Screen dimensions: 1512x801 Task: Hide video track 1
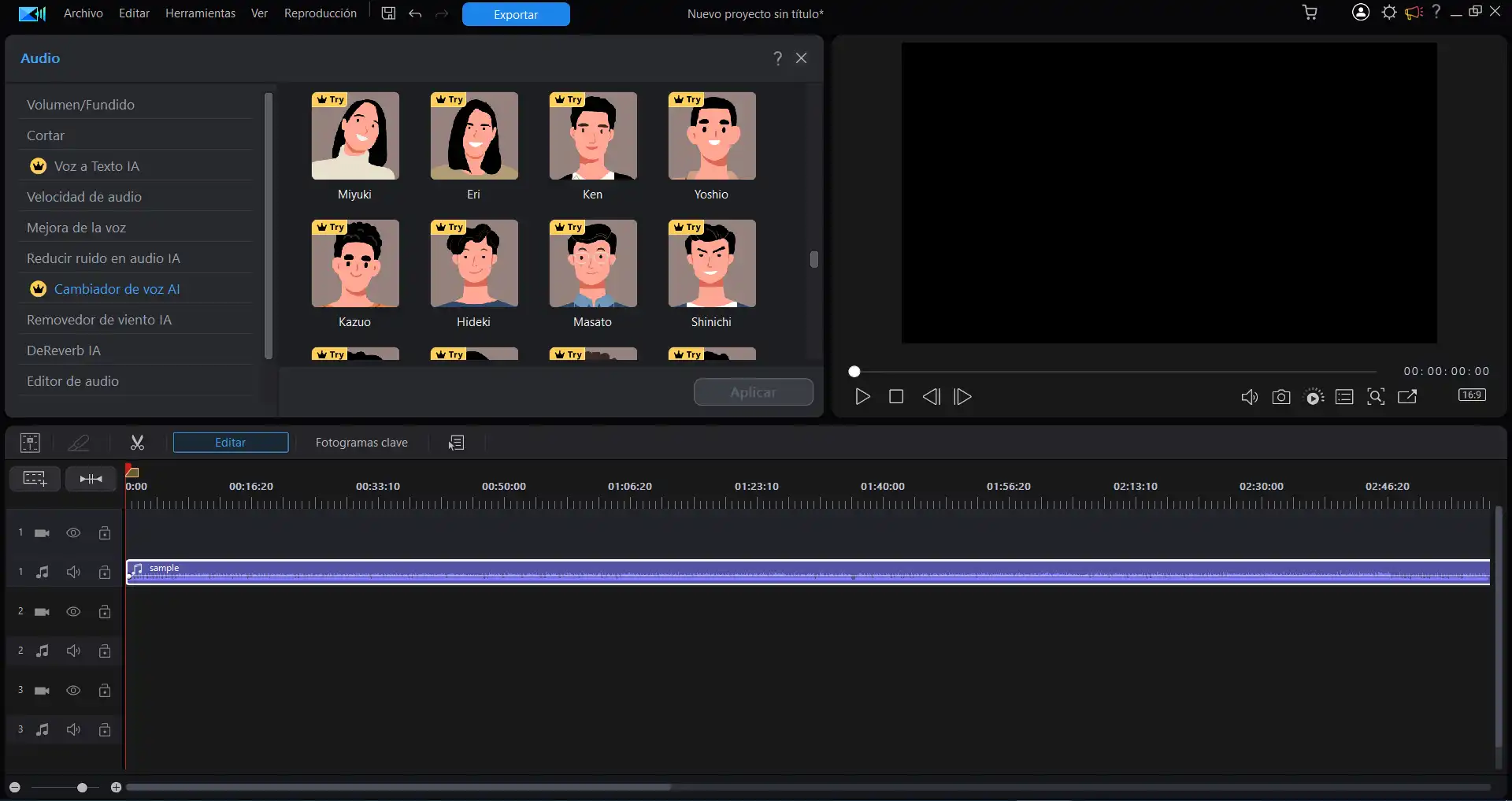pyautogui.click(x=73, y=532)
